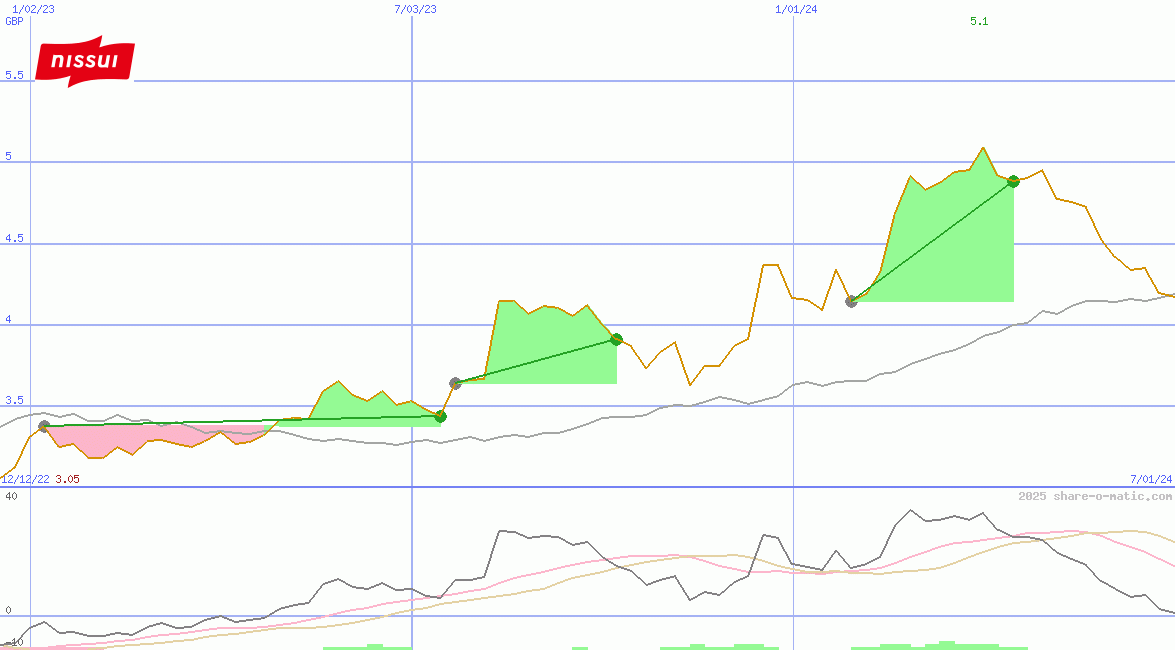Viewport: 1175px width, 650px height.
Task: Click the Nissui logo
Action: pos(84,62)
